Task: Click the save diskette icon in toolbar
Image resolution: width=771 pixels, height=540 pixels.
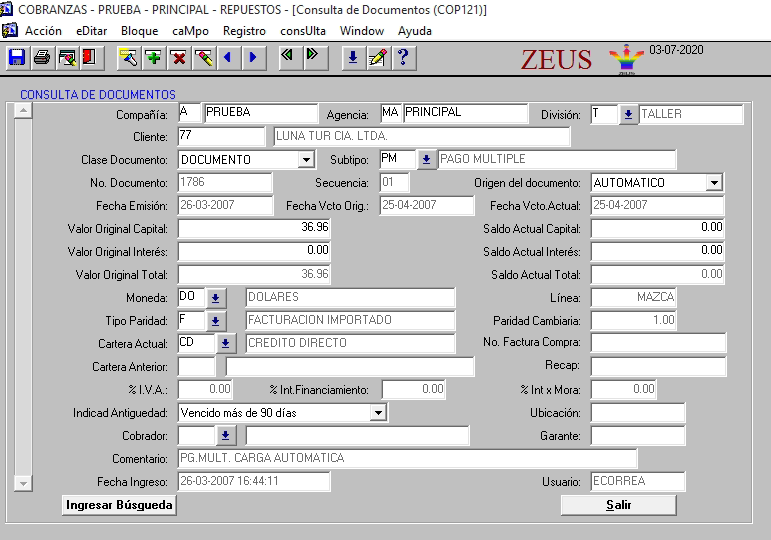Action: point(17,58)
